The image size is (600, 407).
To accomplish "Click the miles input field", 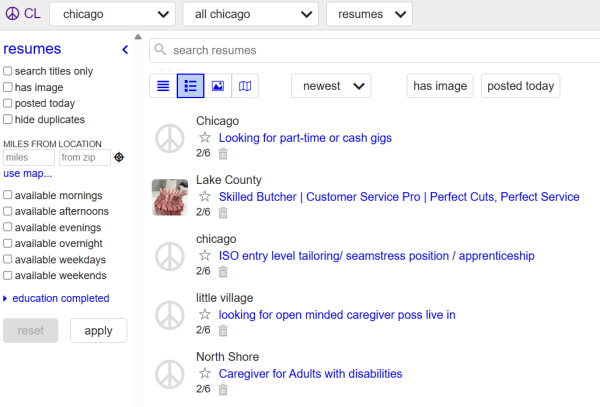I will pos(29,157).
